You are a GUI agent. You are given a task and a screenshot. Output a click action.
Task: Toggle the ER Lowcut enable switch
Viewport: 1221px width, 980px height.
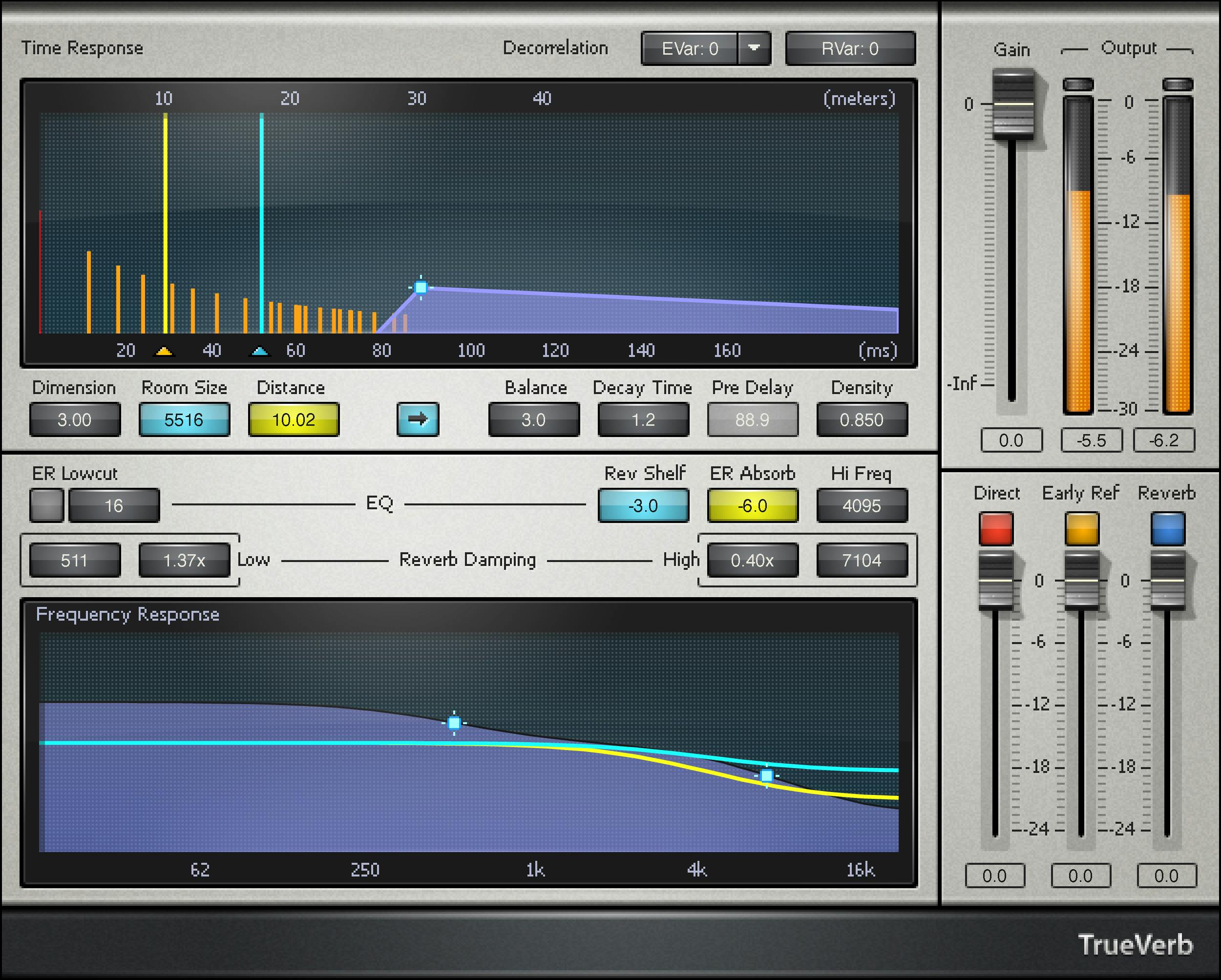(46, 504)
